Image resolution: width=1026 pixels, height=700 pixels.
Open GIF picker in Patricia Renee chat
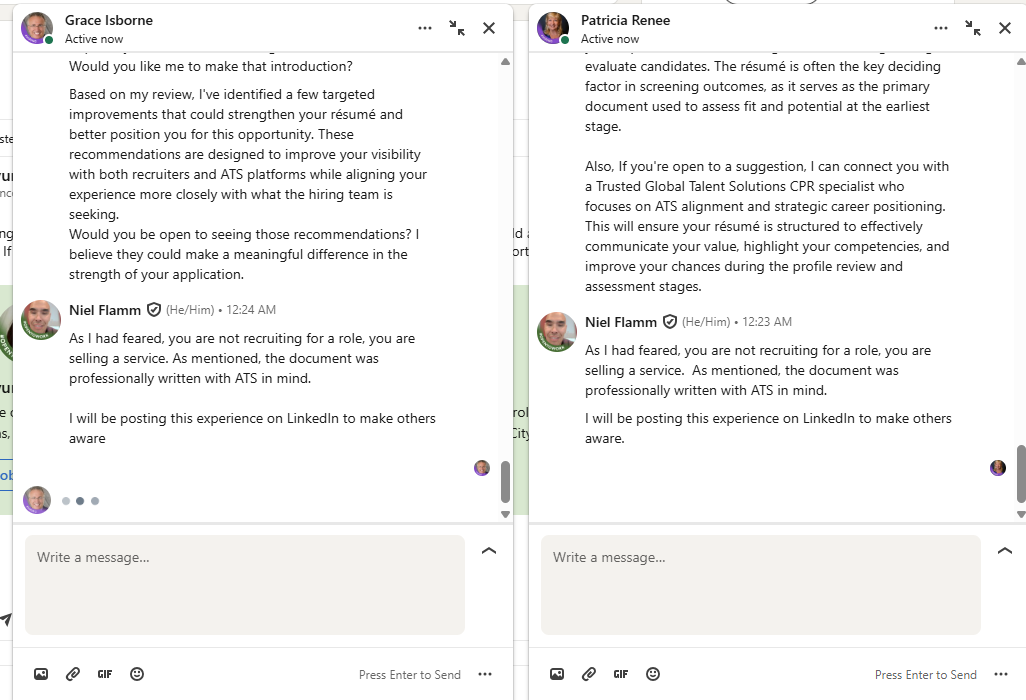[x=621, y=674]
